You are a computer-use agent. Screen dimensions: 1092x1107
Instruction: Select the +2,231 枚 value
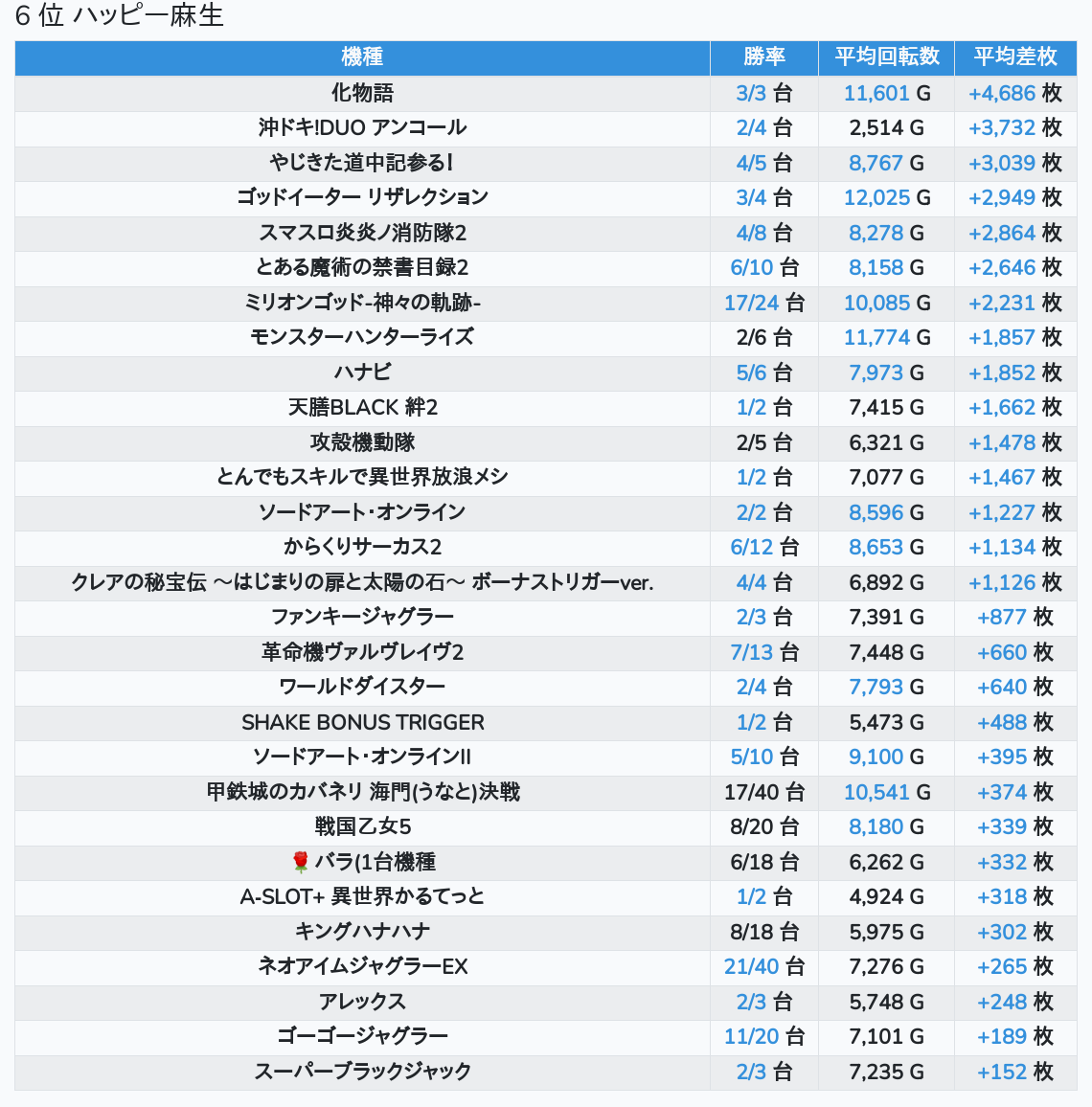click(x=1015, y=303)
